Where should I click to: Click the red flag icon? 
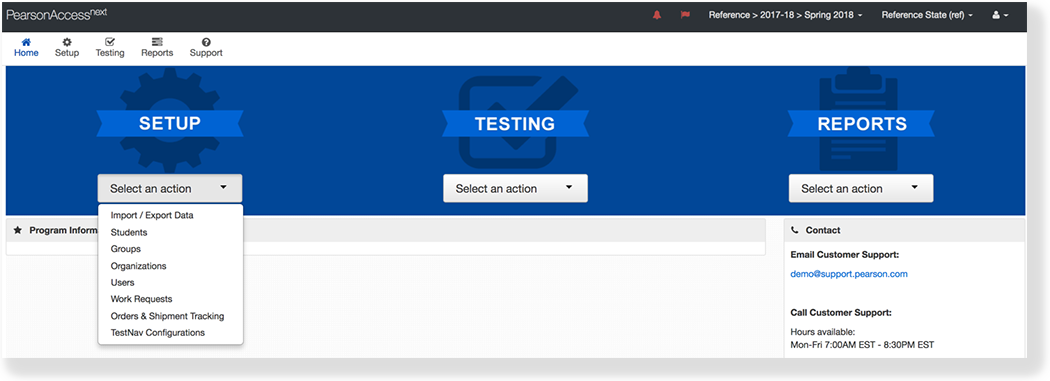685,15
